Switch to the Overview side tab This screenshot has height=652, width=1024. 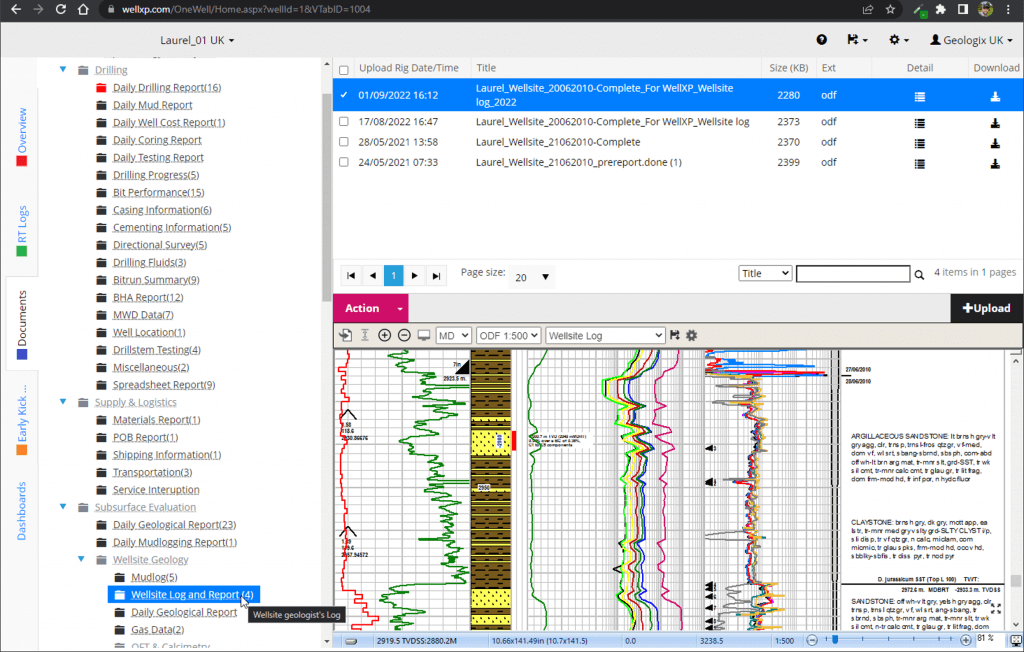pos(22,136)
